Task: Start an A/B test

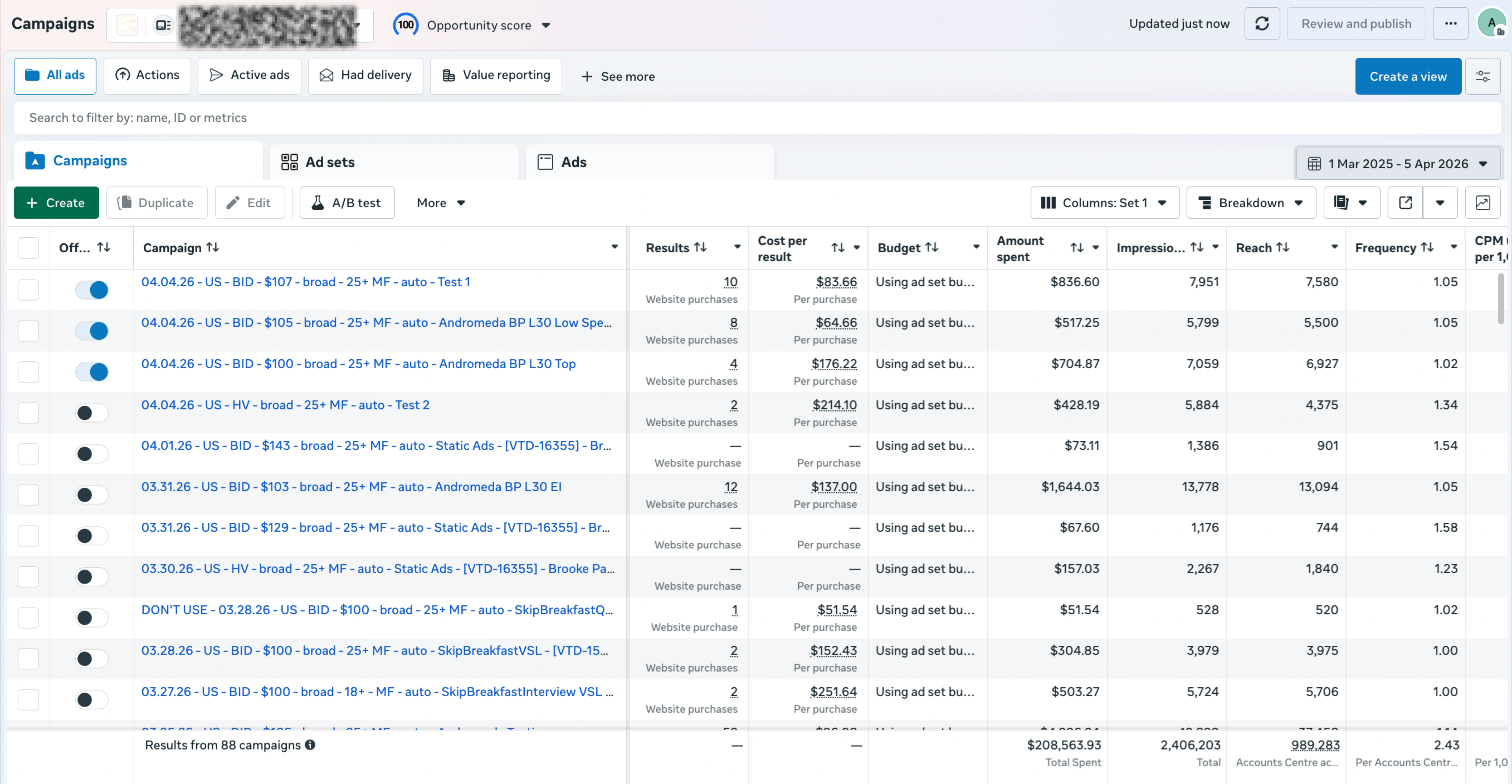Action: 347,203
